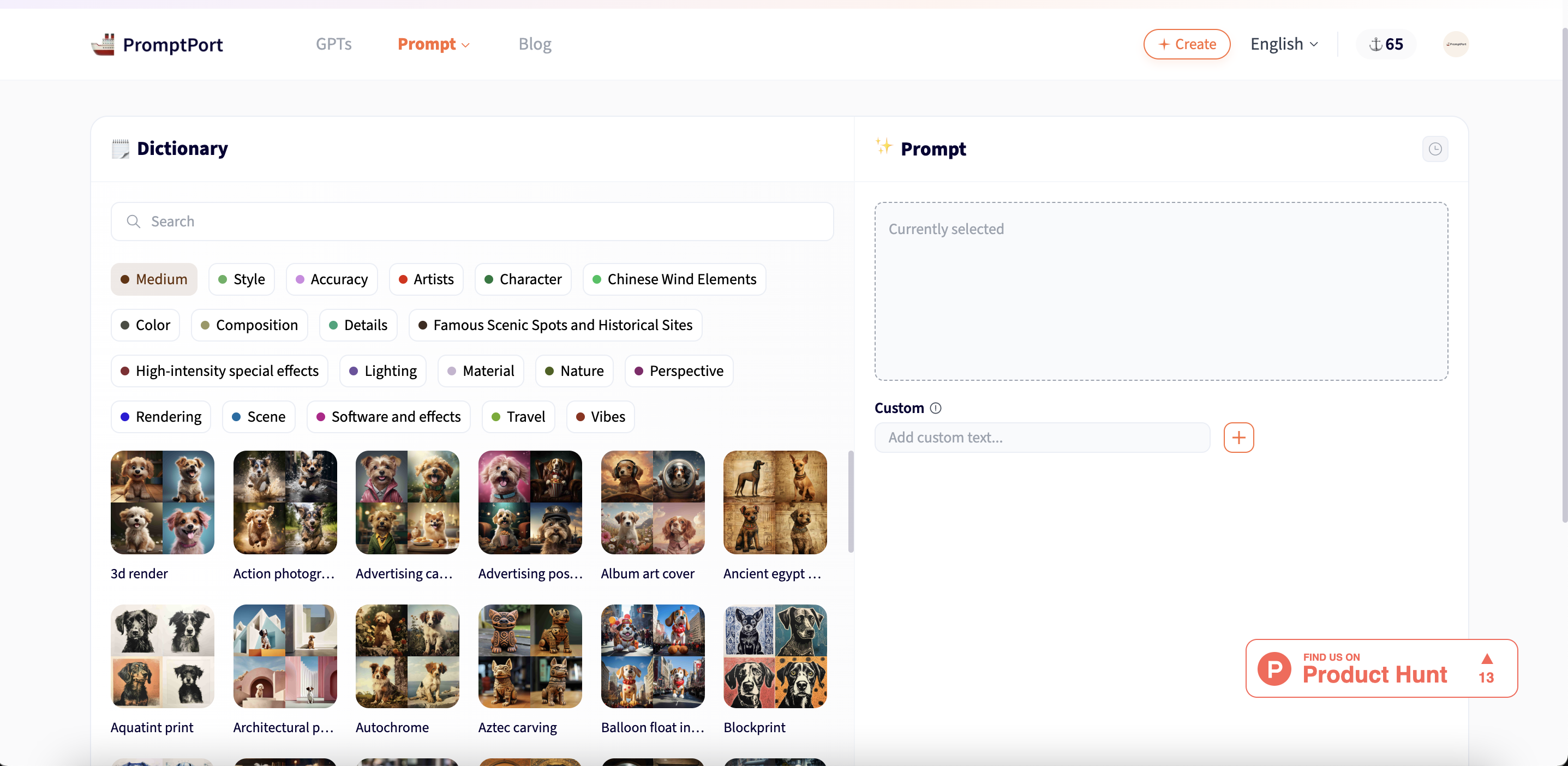1568x766 pixels.
Task: Open the user profile avatar
Action: pyautogui.click(x=1456, y=44)
